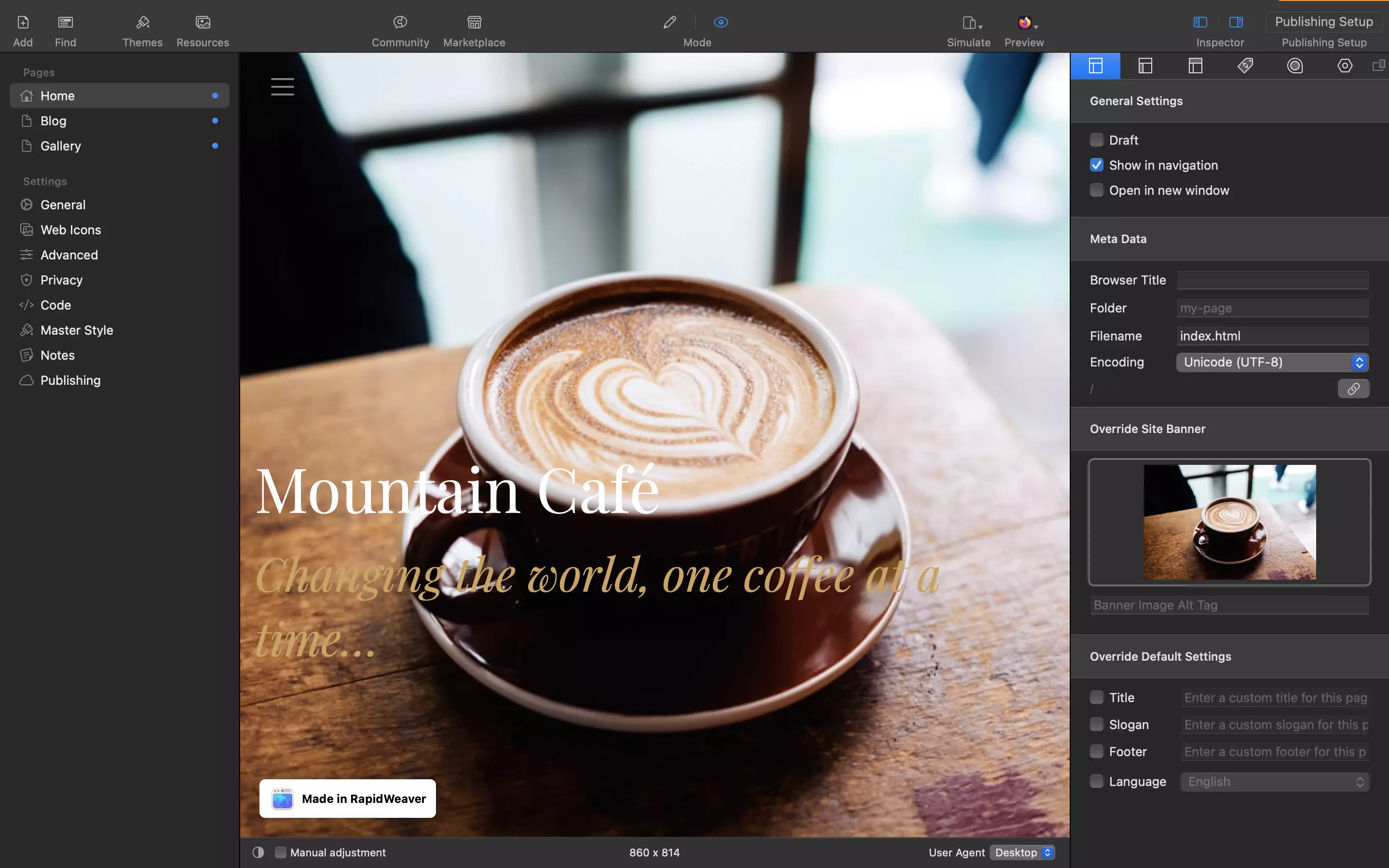Click the link icon next to folder path
The height and width of the screenshot is (868, 1389).
[1353, 388]
